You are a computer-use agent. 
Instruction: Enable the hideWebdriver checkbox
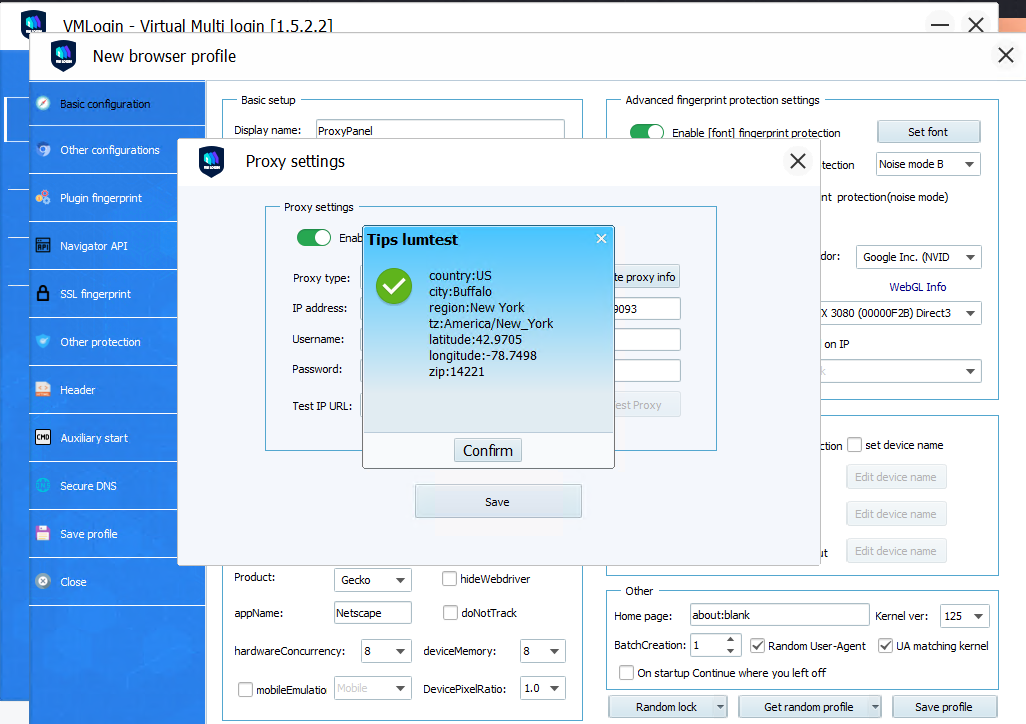(x=450, y=579)
